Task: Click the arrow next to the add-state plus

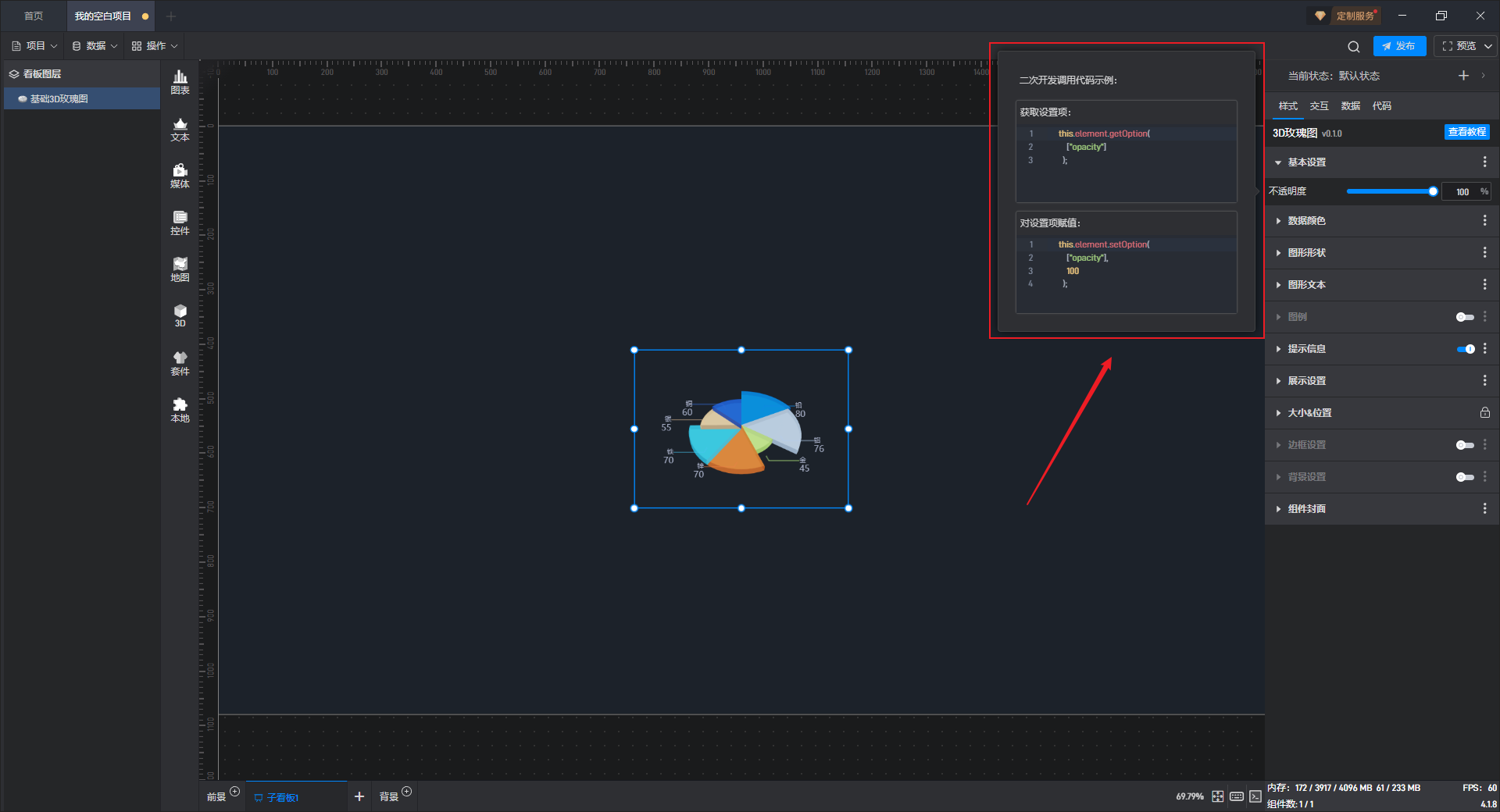Action: [x=1483, y=76]
